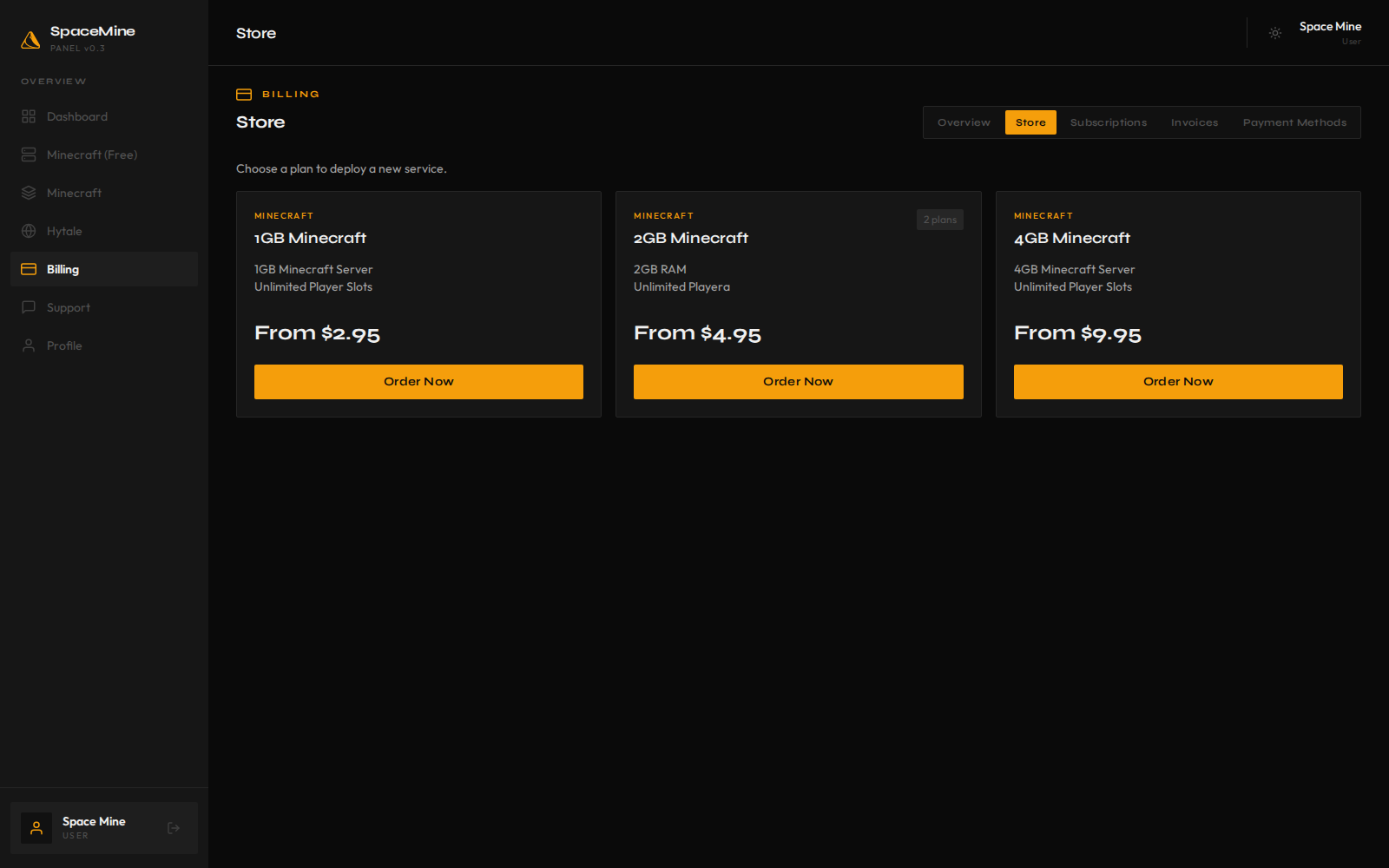Click the SpaceMine brand title text
1389x868 pixels.
tap(93, 31)
